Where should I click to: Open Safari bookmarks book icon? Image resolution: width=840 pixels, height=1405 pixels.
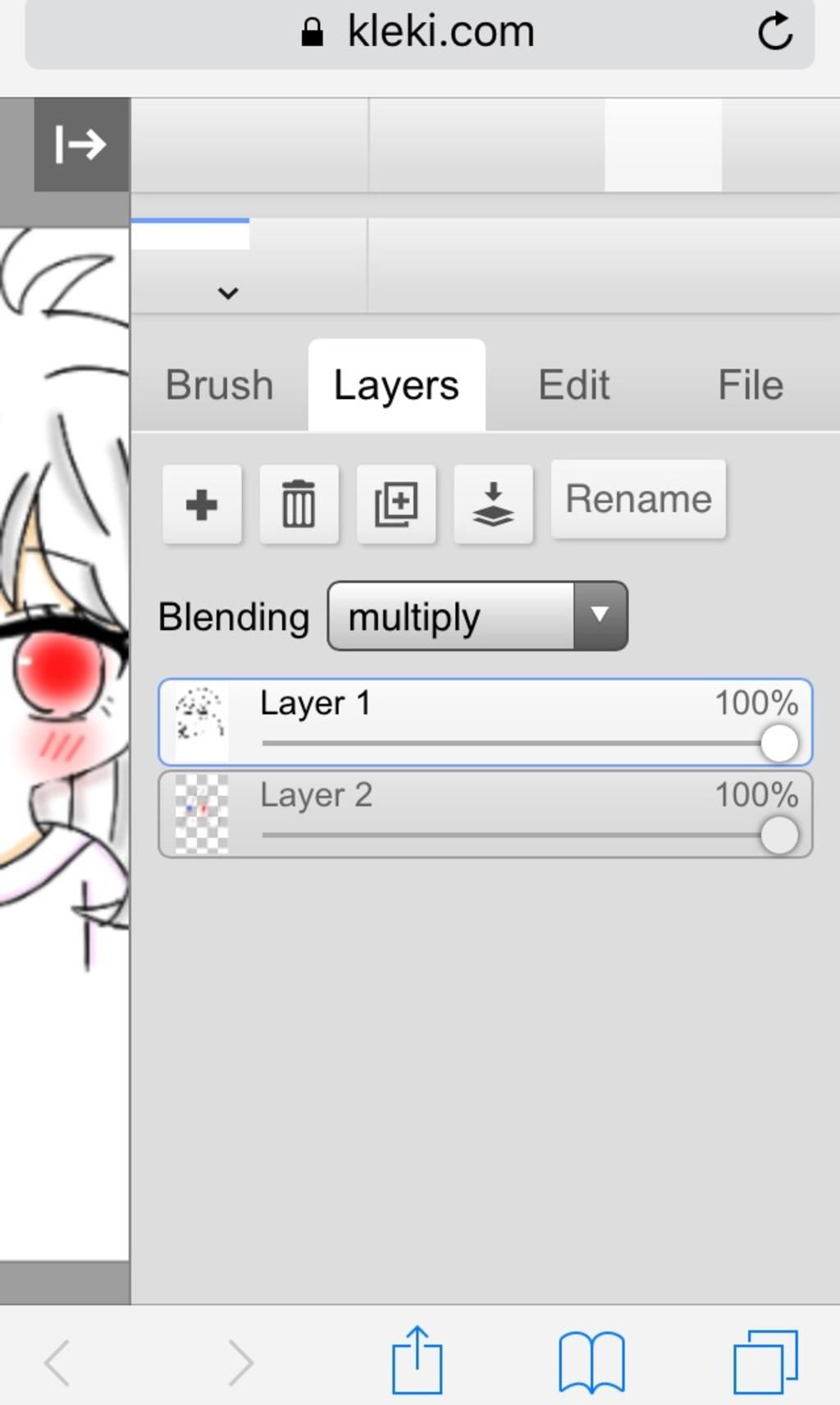(x=591, y=1362)
